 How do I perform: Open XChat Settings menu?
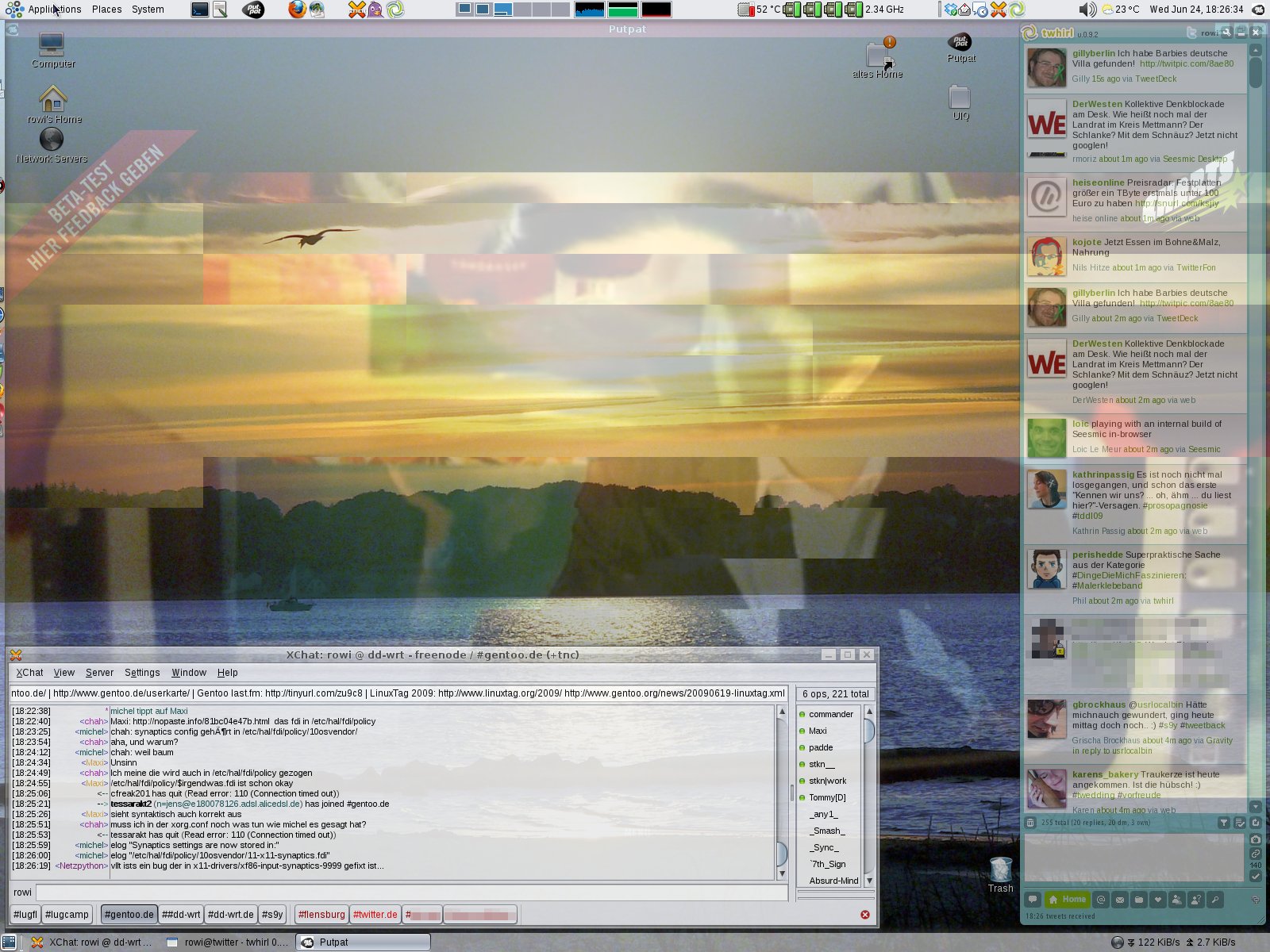(142, 673)
